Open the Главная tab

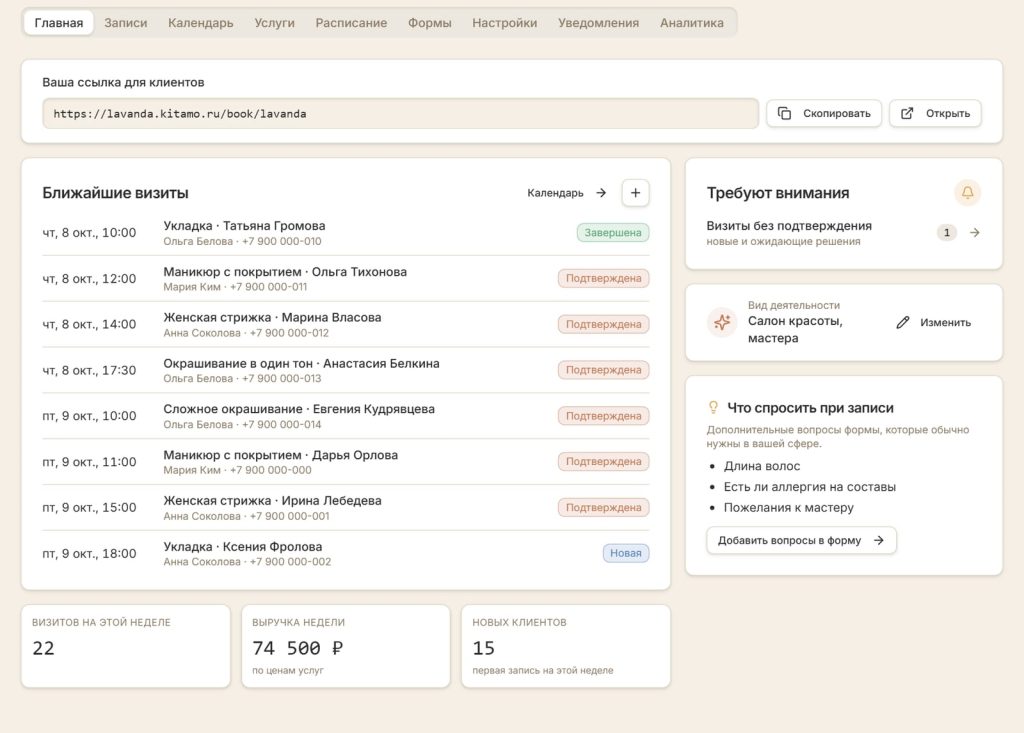[x=59, y=23]
